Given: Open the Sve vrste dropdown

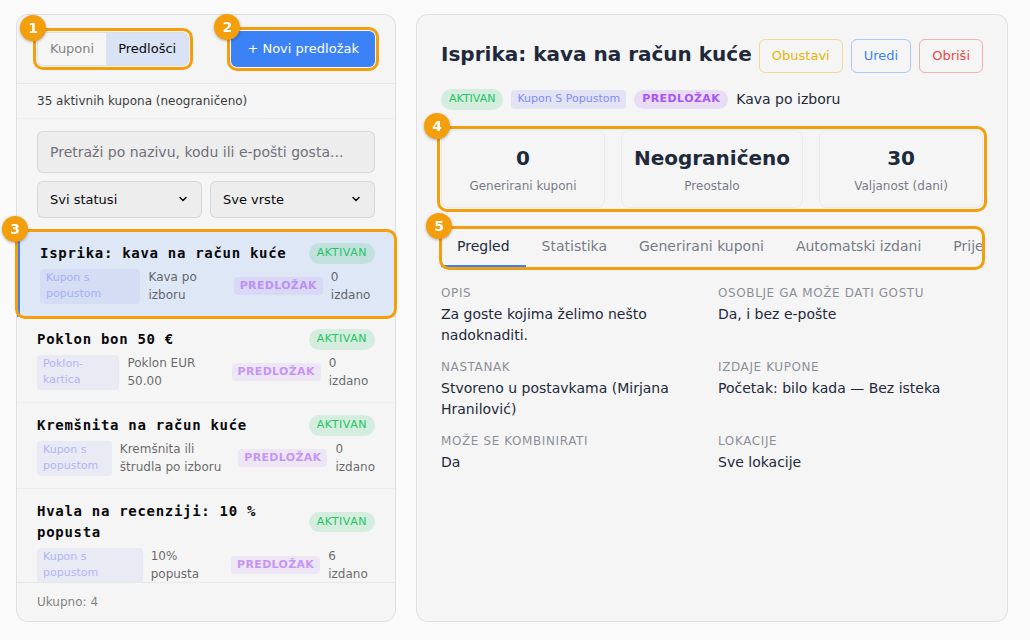Looking at the screenshot, I should [x=292, y=199].
